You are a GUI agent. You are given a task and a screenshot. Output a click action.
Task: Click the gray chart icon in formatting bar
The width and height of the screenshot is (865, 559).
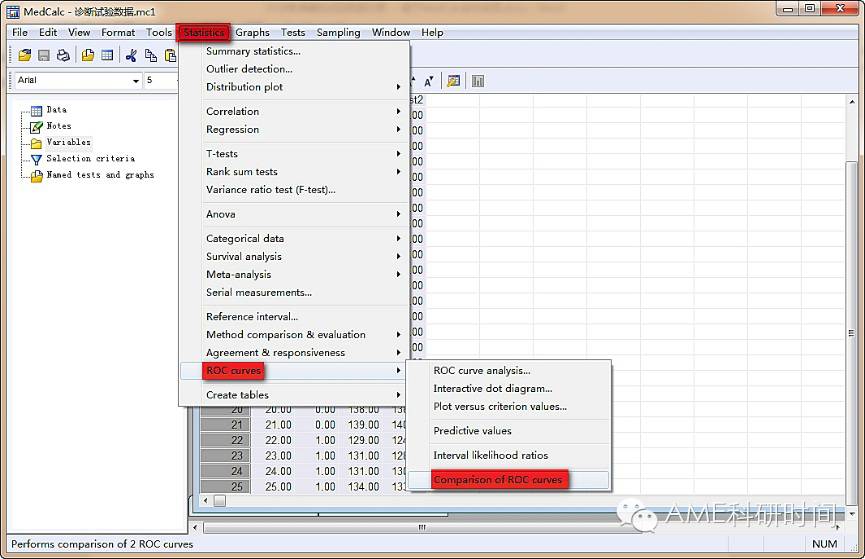[x=478, y=82]
